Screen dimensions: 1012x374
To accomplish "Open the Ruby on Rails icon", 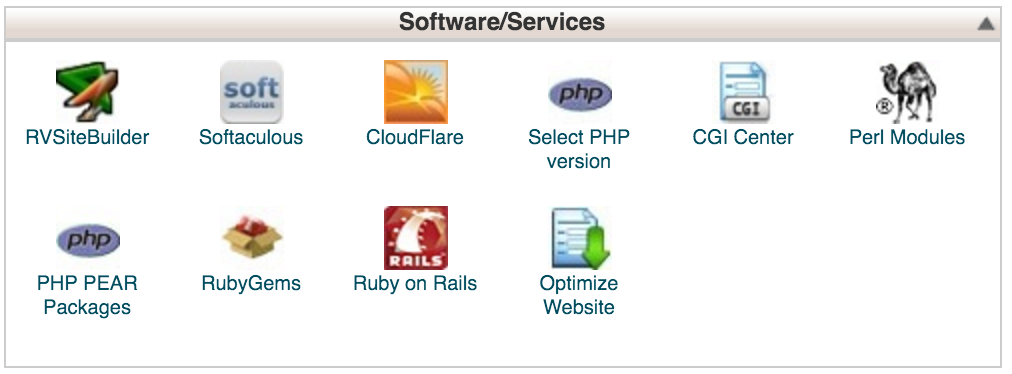I will (x=416, y=238).
